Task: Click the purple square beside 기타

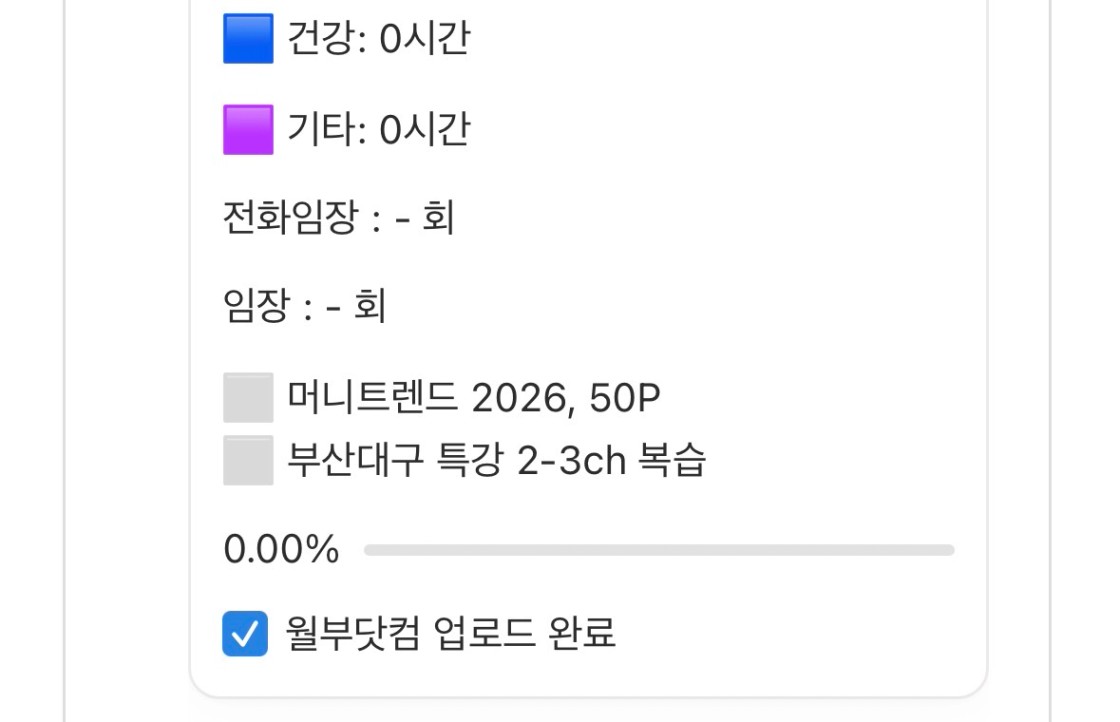Action: coord(248,130)
